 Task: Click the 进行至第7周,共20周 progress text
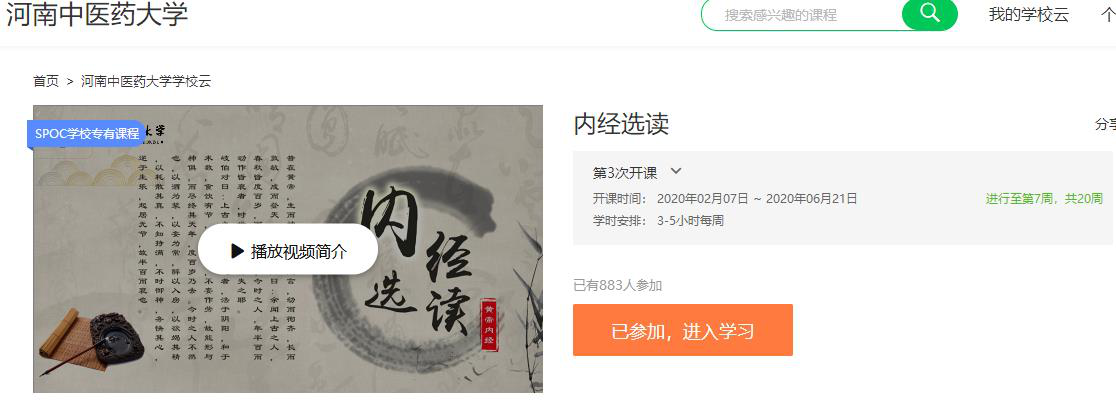[1044, 199]
